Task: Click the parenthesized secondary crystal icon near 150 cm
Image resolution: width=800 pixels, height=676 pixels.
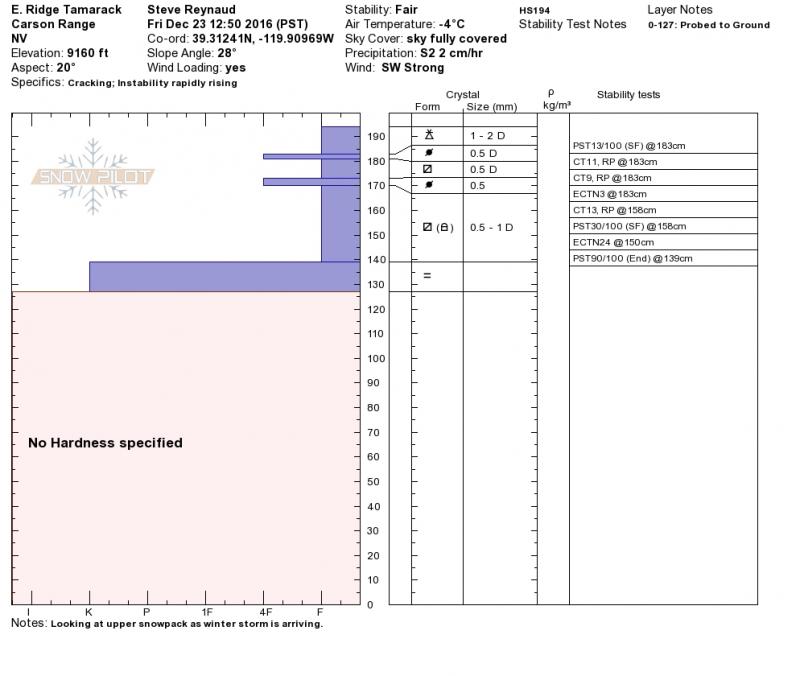Action: tap(445, 227)
